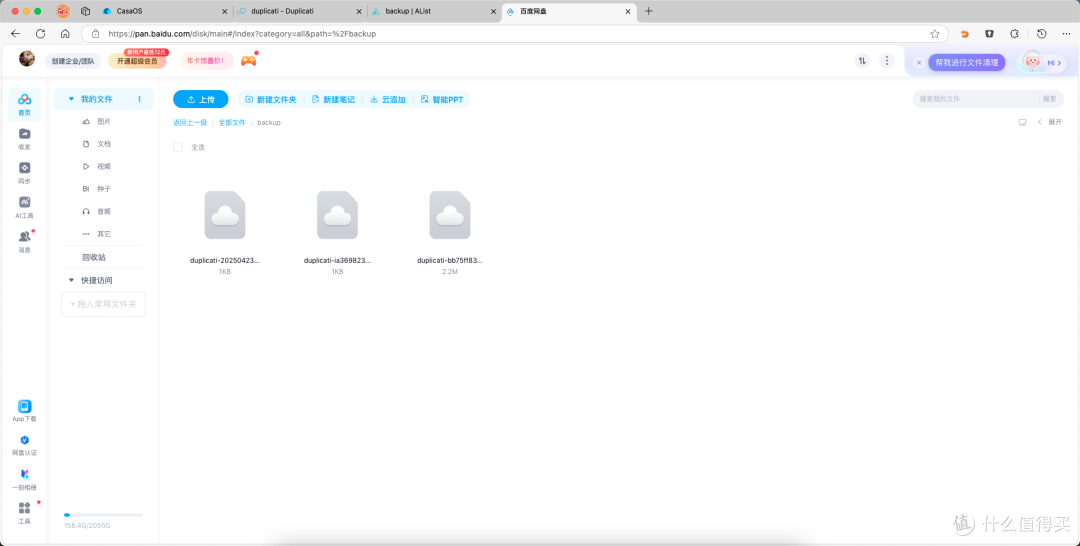1080x546 pixels.
Task: Open the header vertical dots menu
Action: tap(887, 61)
